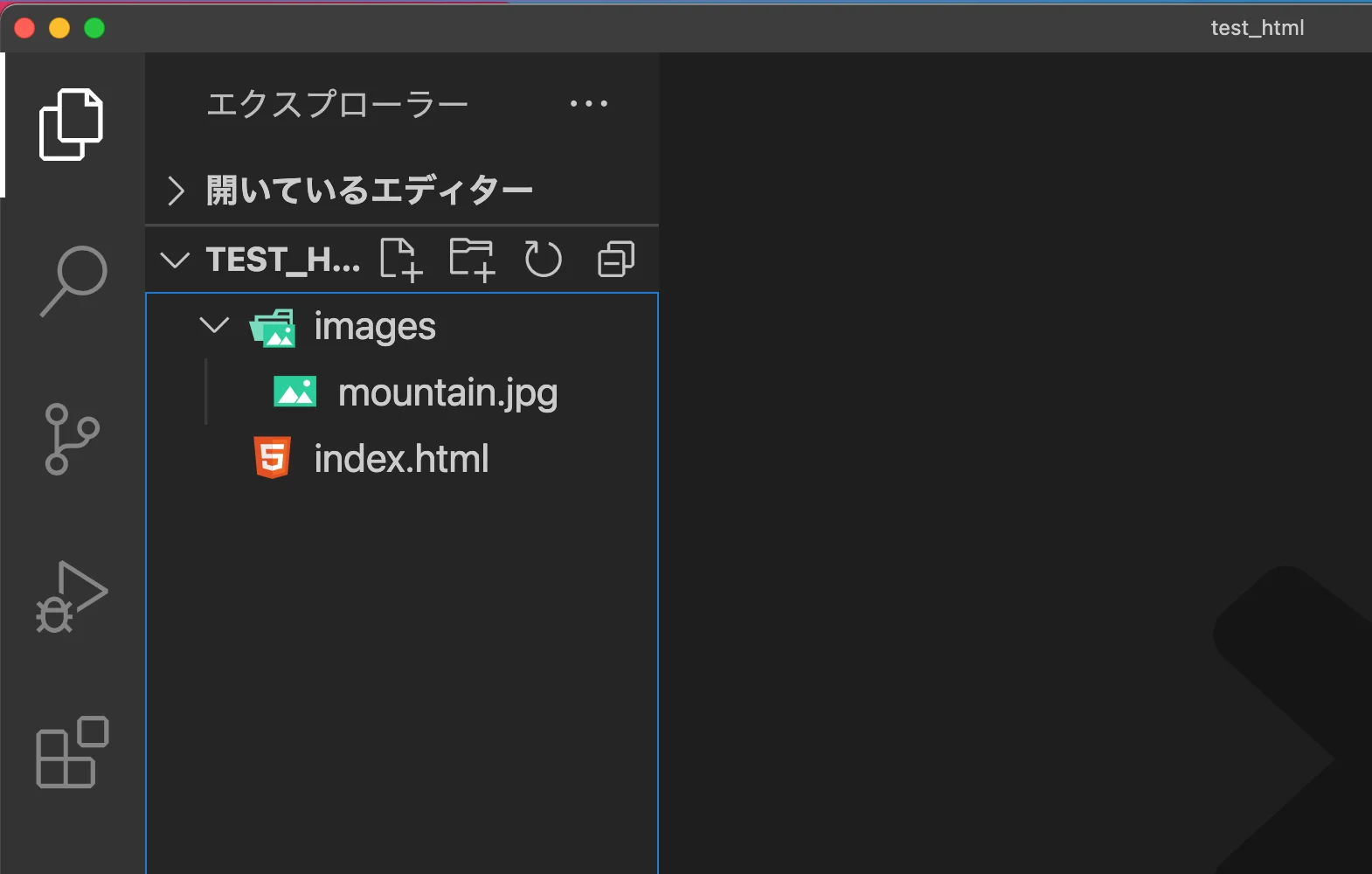Open index.html file
Viewport: 1372px width, 874px height.
(402, 459)
